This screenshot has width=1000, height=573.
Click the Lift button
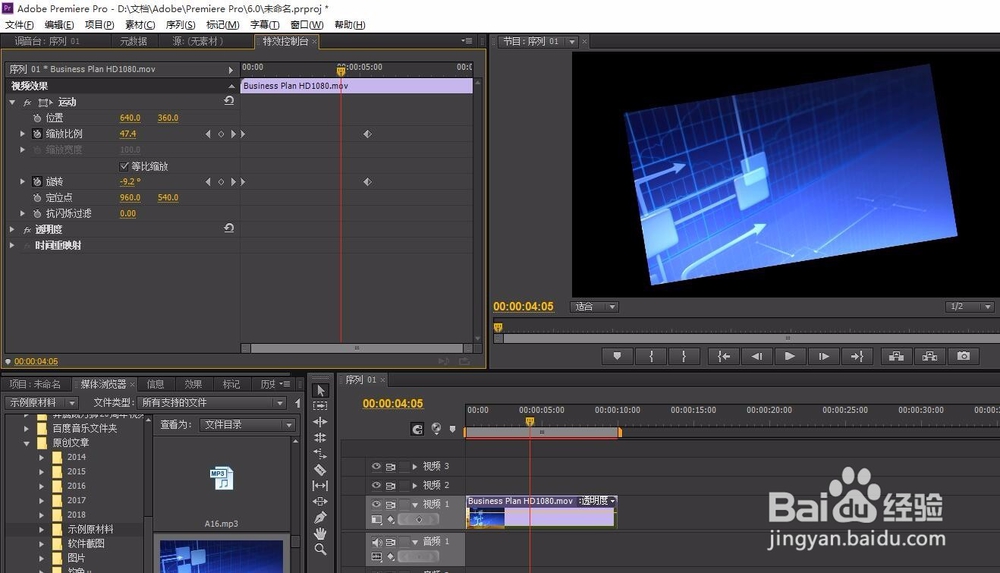pyautogui.click(x=896, y=356)
